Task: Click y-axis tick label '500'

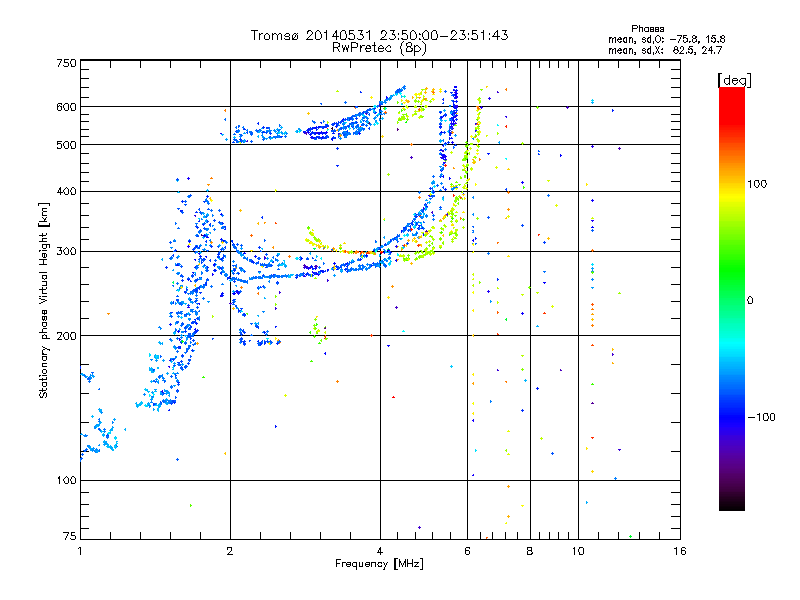Action: point(66,145)
